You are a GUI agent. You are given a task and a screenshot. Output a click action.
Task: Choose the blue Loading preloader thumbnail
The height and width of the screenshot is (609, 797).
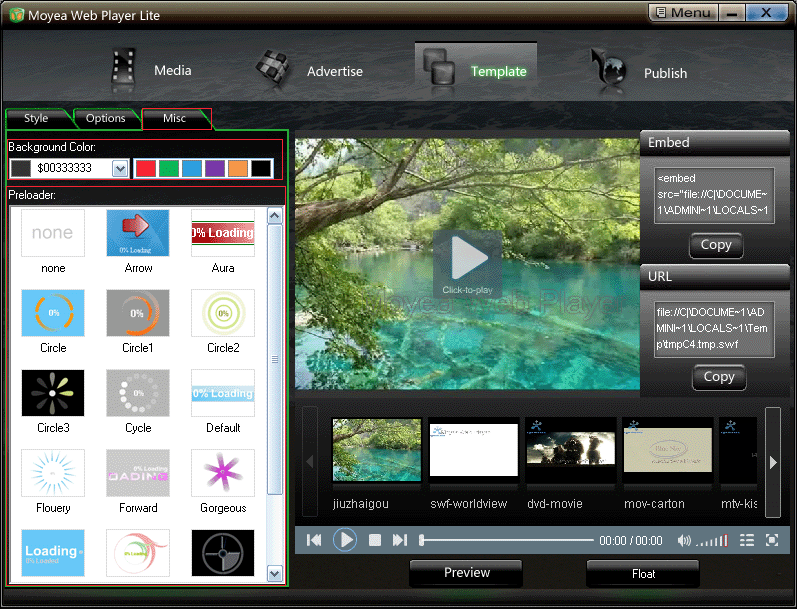point(53,553)
